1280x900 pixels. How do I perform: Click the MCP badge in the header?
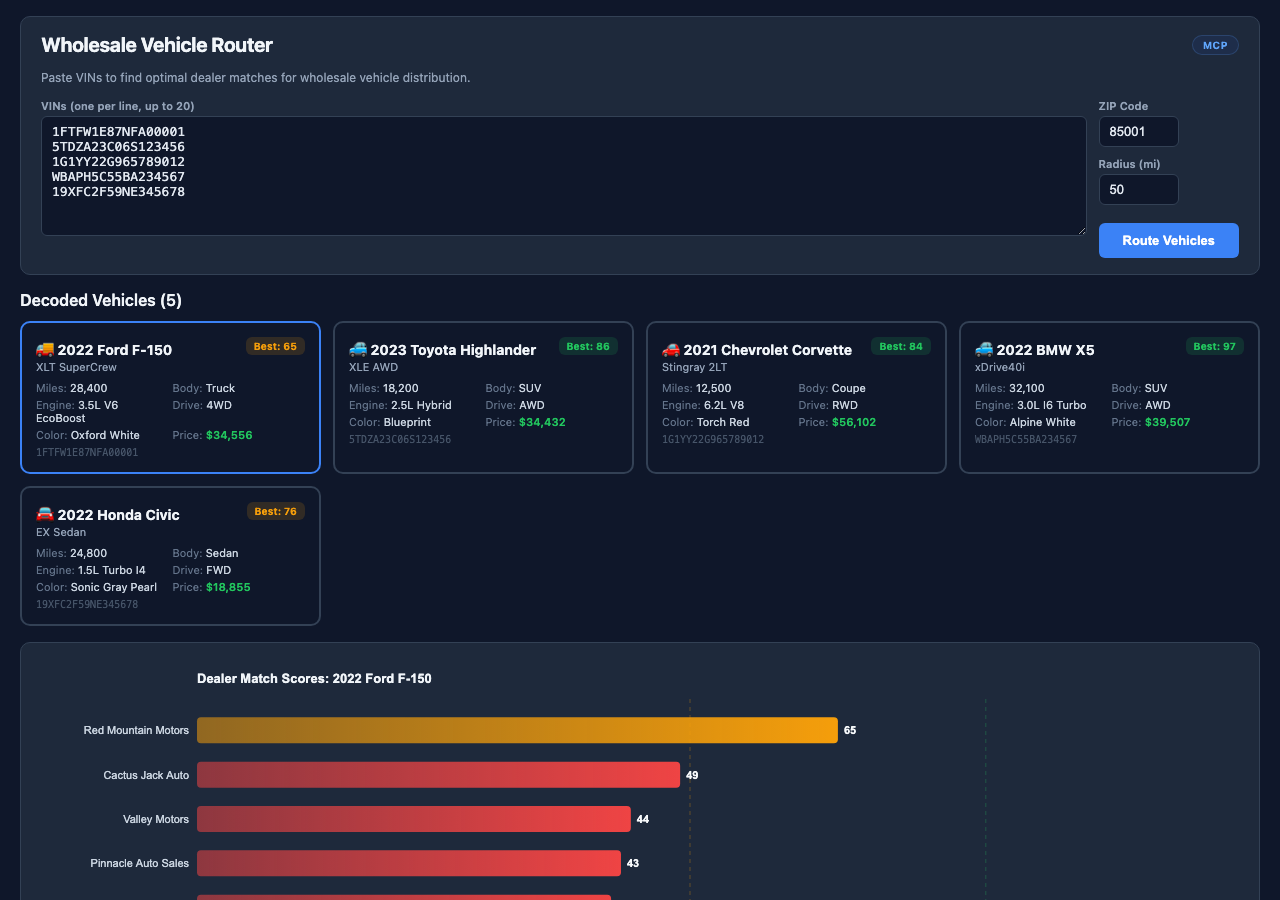(x=1215, y=44)
